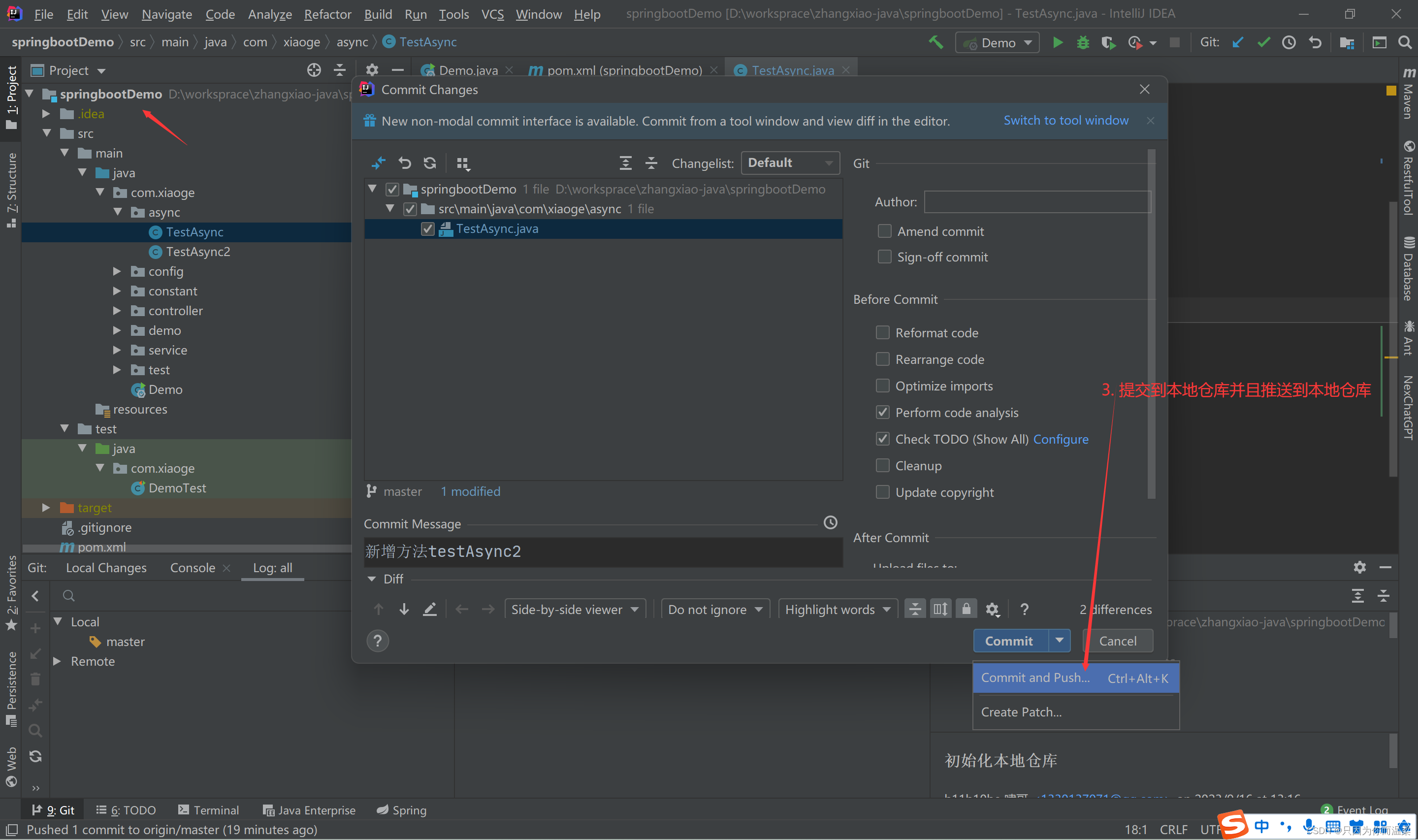Click the Git revert changes icon
The height and width of the screenshot is (840, 1418).
[404, 163]
